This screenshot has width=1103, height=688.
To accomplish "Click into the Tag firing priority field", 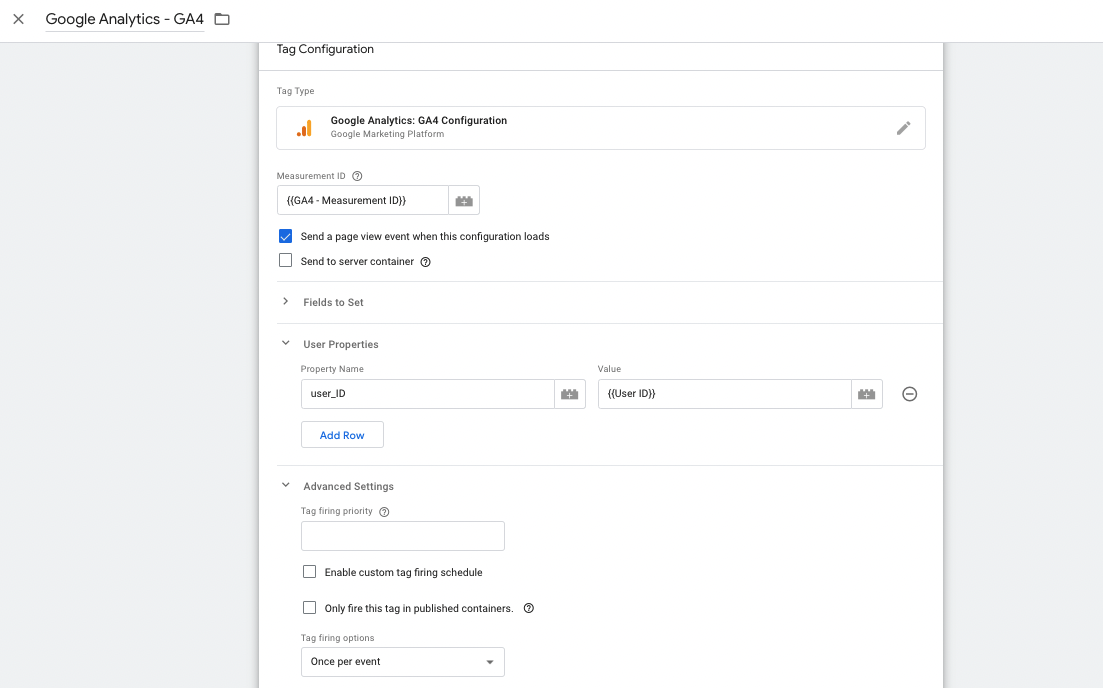I will [402, 536].
